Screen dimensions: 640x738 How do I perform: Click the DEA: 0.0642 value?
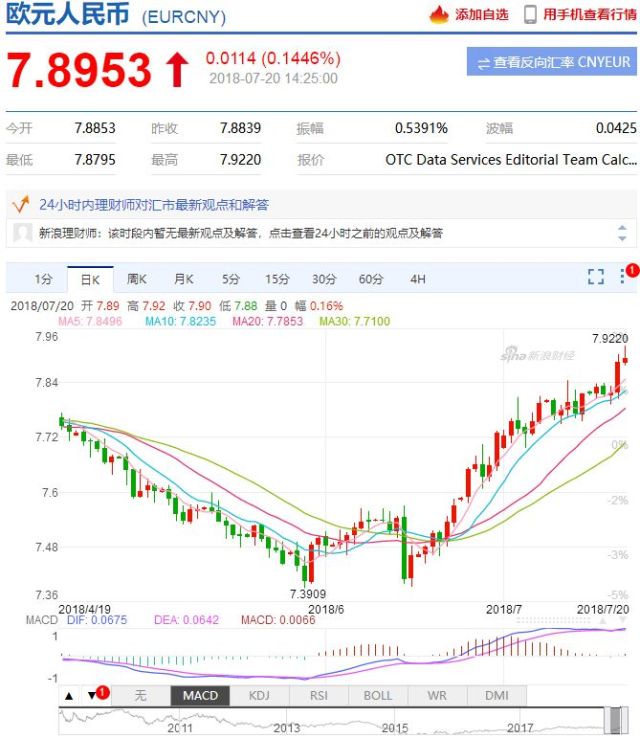pos(186,620)
